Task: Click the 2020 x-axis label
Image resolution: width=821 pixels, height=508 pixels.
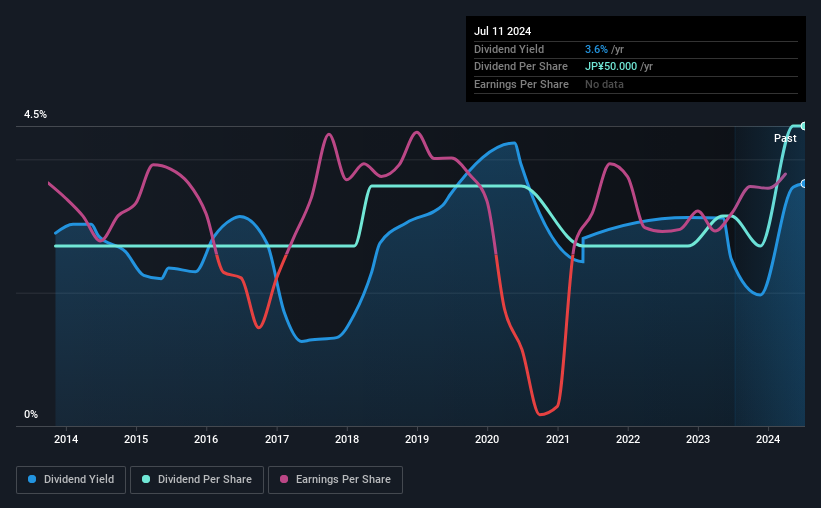Action: tap(487, 439)
